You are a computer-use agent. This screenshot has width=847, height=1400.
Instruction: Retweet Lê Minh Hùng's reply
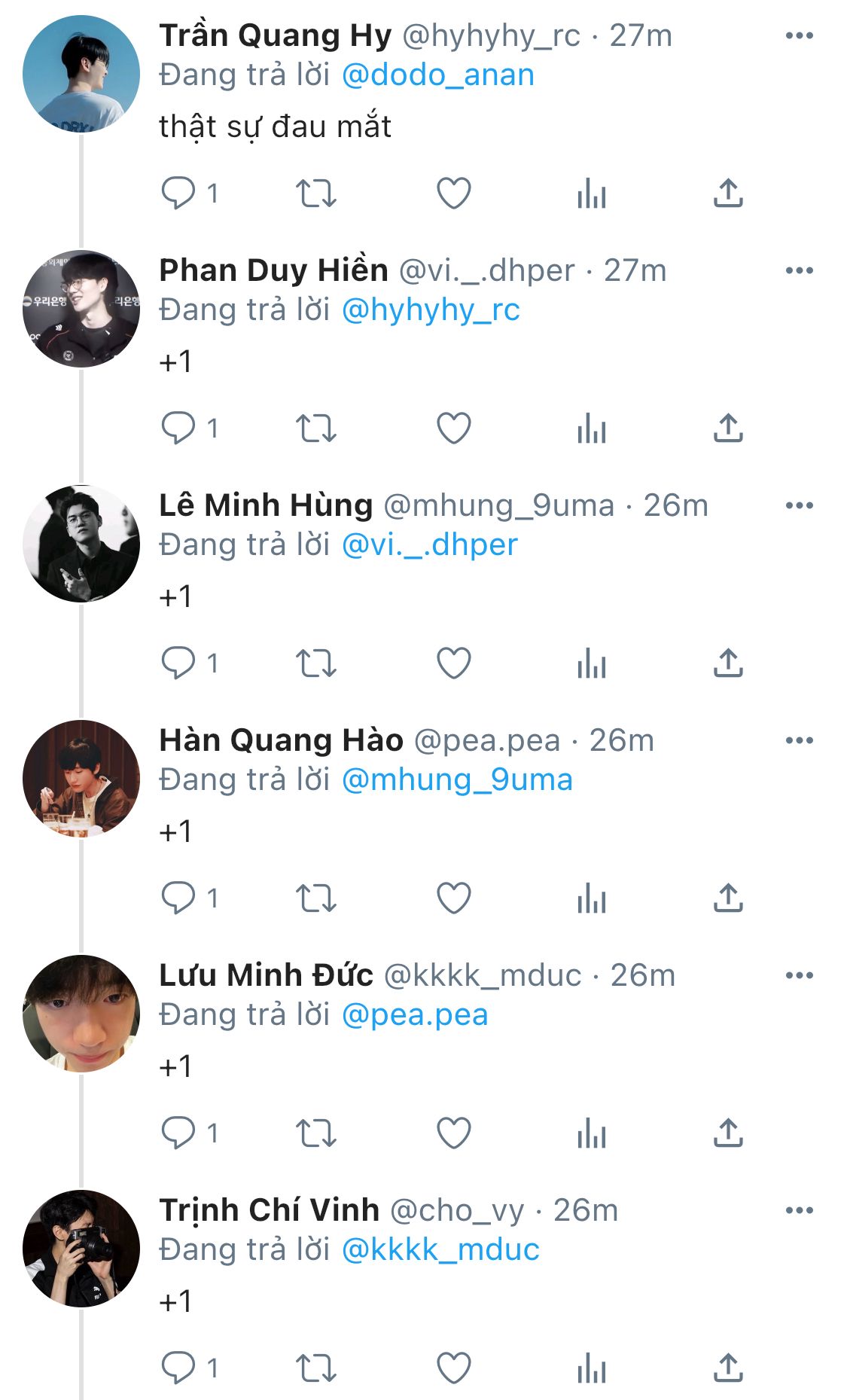[315, 663]
